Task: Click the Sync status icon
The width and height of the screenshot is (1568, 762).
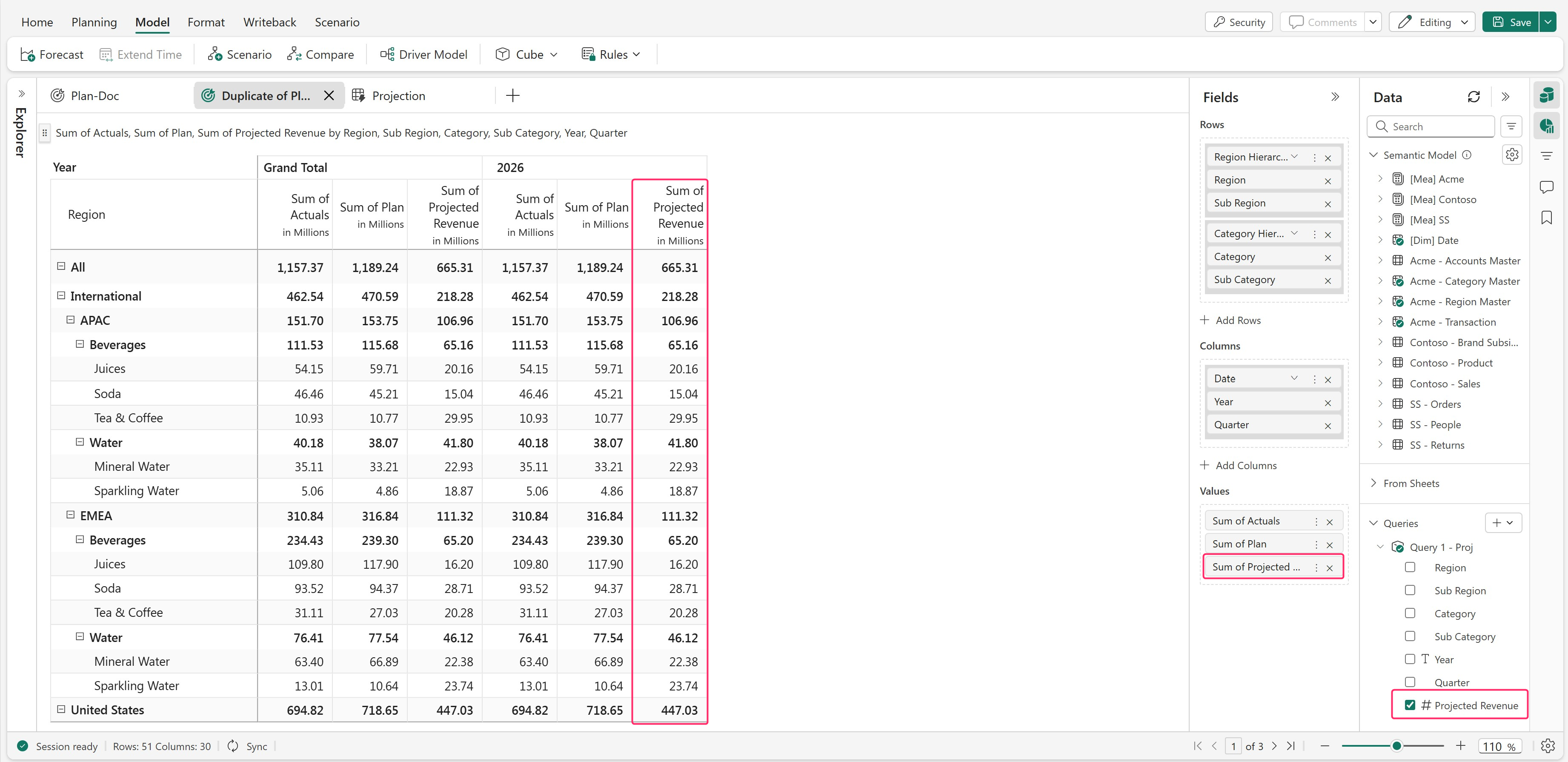Action: click(x=233, y=746)
